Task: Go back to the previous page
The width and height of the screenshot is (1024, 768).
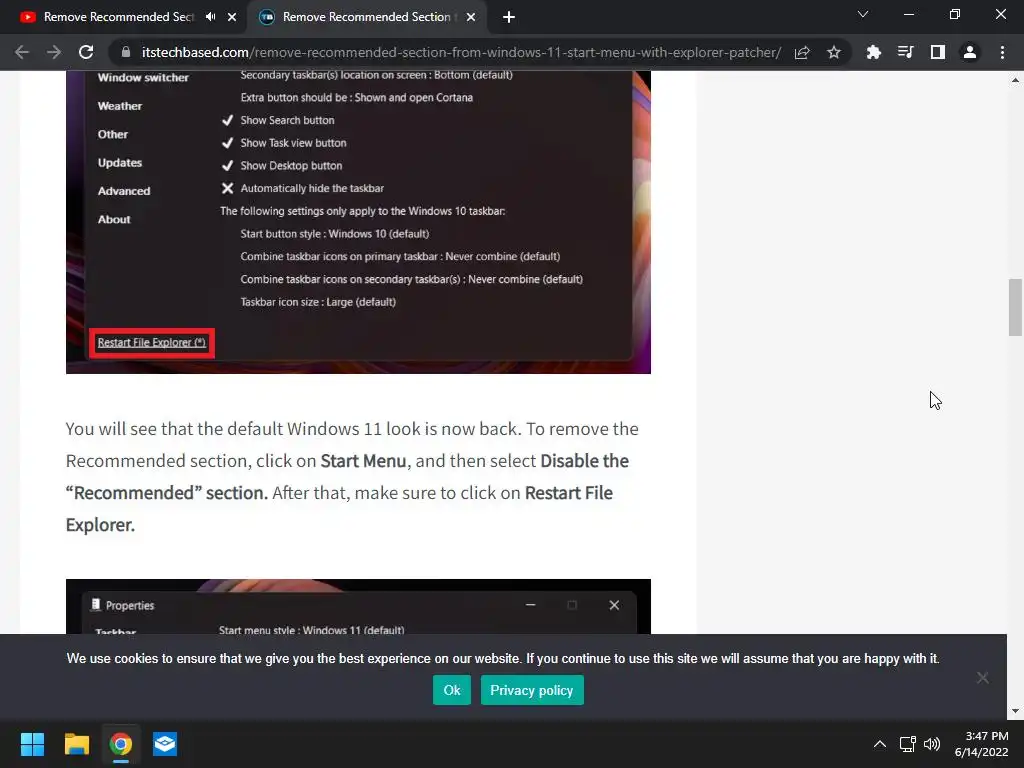Action: tap(22, 52)
